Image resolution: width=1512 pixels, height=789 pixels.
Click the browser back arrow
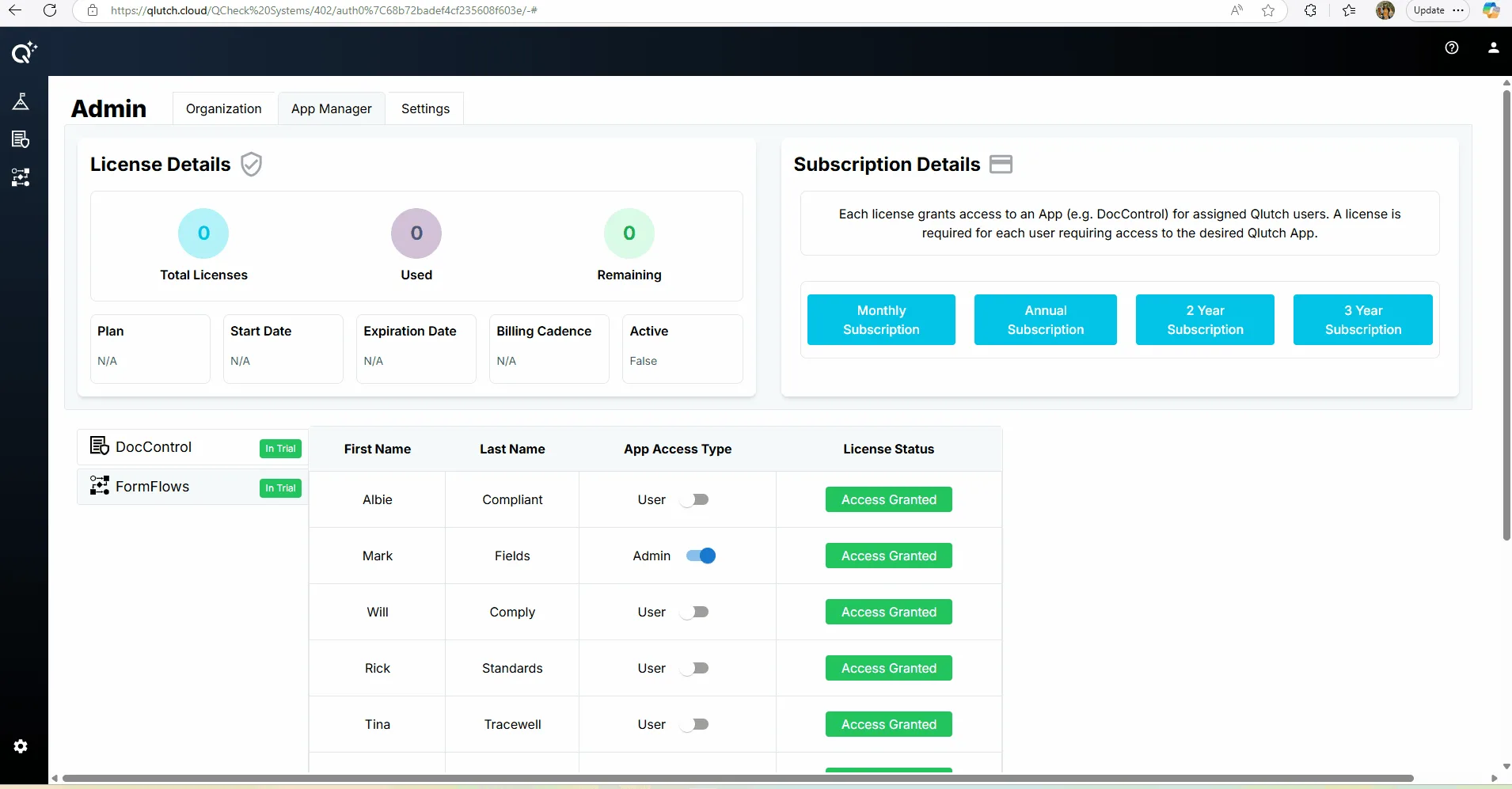pyautogui.click(x=15, y=10)
